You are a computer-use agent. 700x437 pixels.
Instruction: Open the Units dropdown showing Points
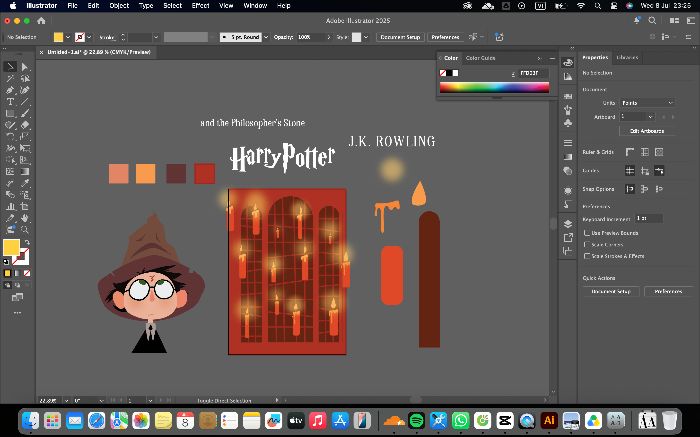coord(646,103)
